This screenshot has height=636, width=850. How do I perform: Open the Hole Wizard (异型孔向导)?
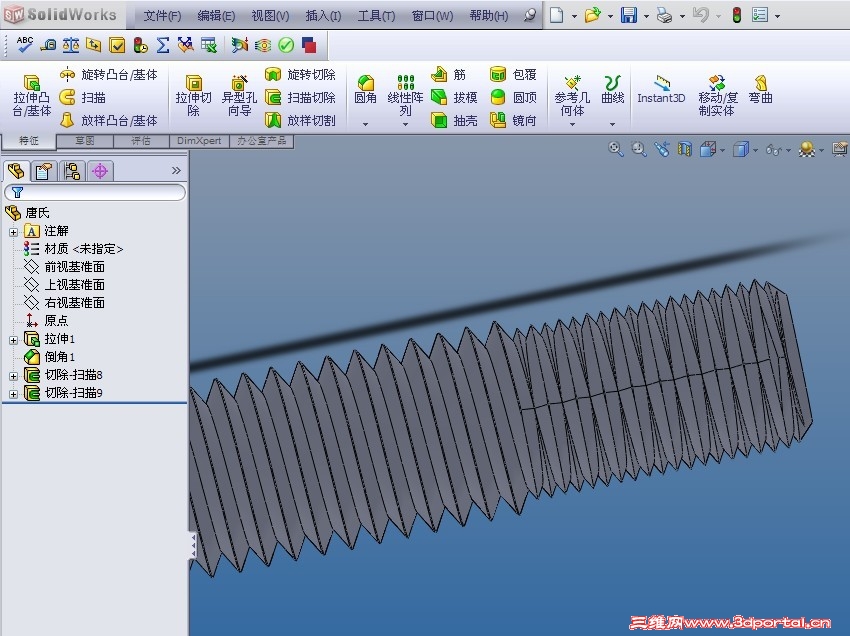coord(239,96)
